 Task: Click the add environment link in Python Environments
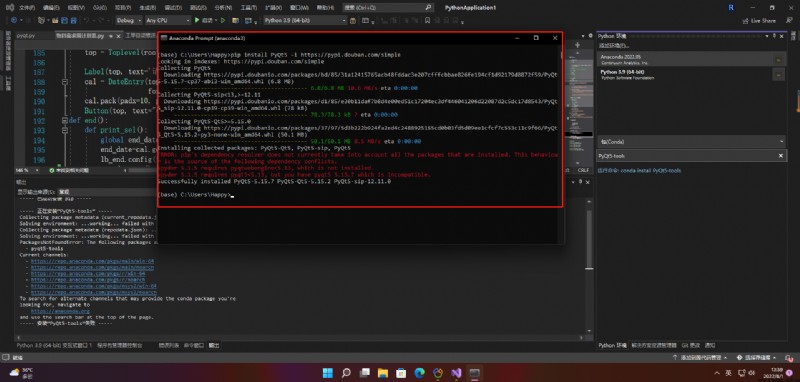pos(613,45)
